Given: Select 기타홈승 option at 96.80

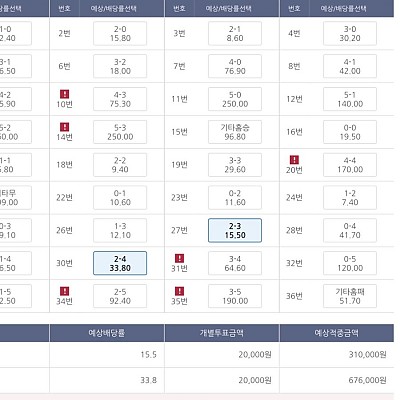Looking at the screenshot, I should (235, 132).
